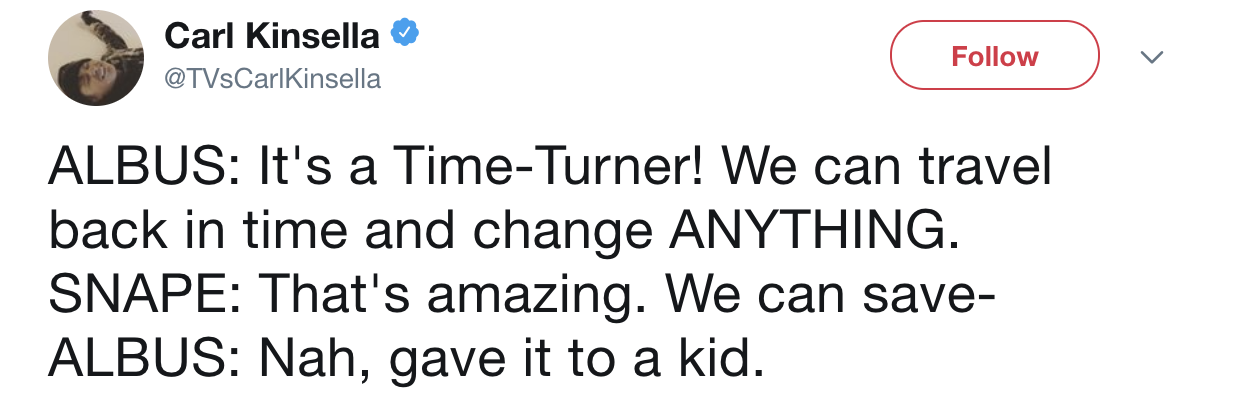Click the blue verified badge

[402, 35]
